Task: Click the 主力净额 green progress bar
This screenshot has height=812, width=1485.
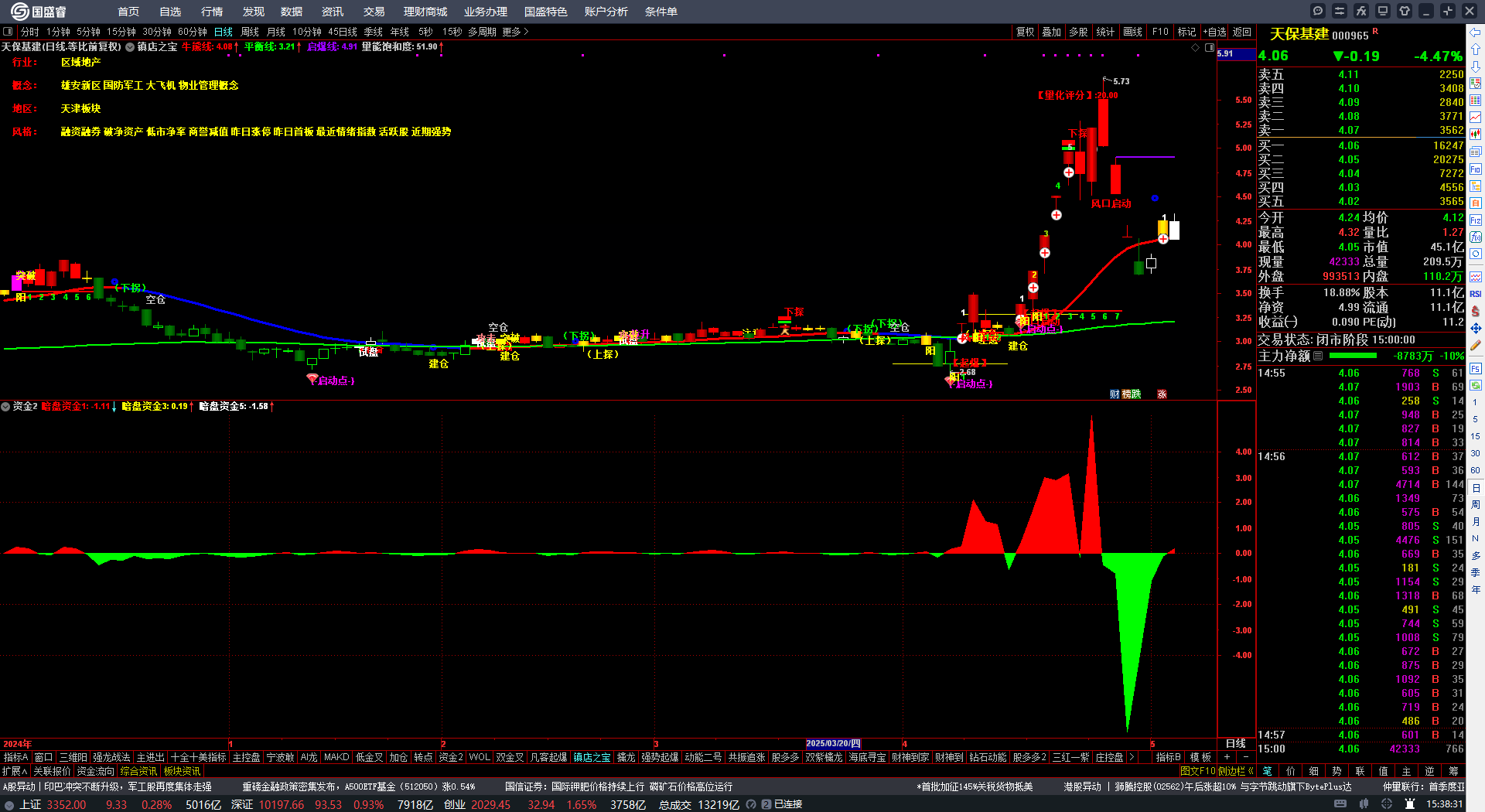Action: point(1353,356)
